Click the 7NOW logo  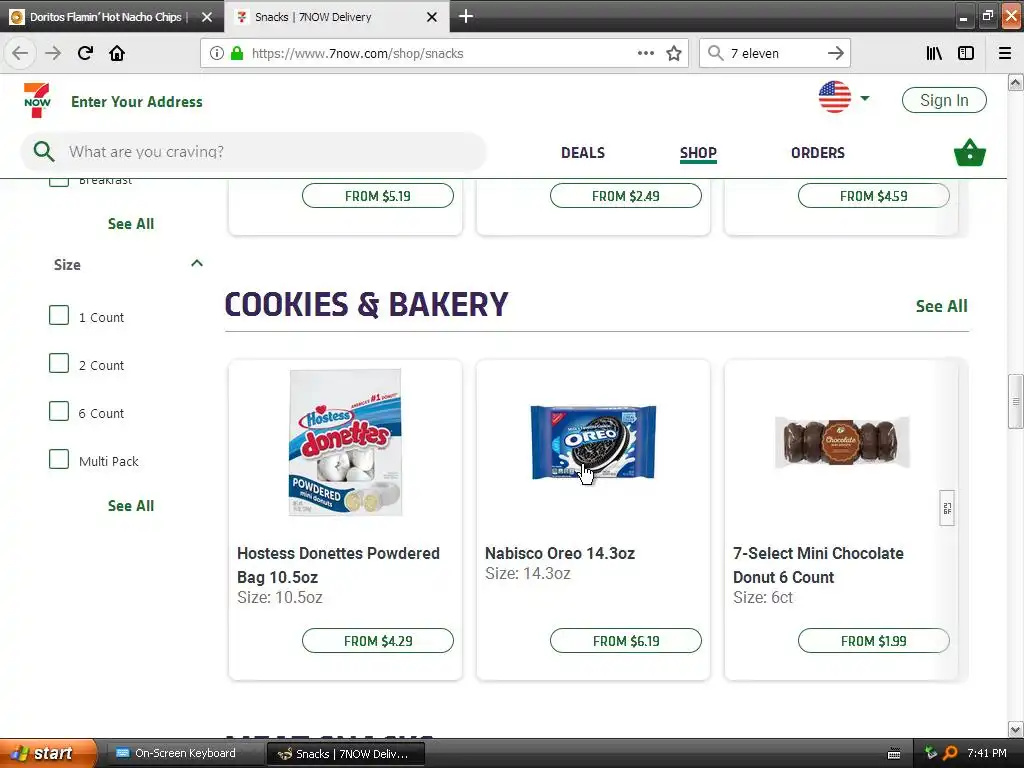37,100
